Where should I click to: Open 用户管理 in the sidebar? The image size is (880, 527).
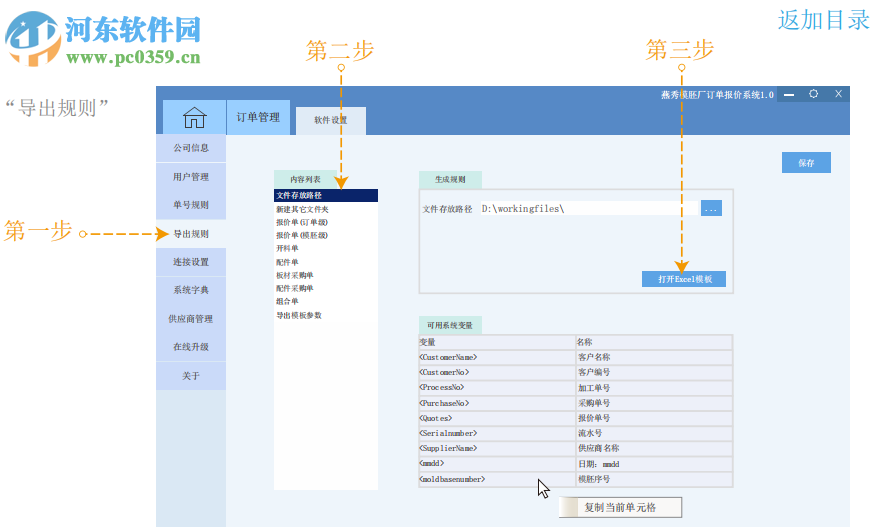point(191,177)
